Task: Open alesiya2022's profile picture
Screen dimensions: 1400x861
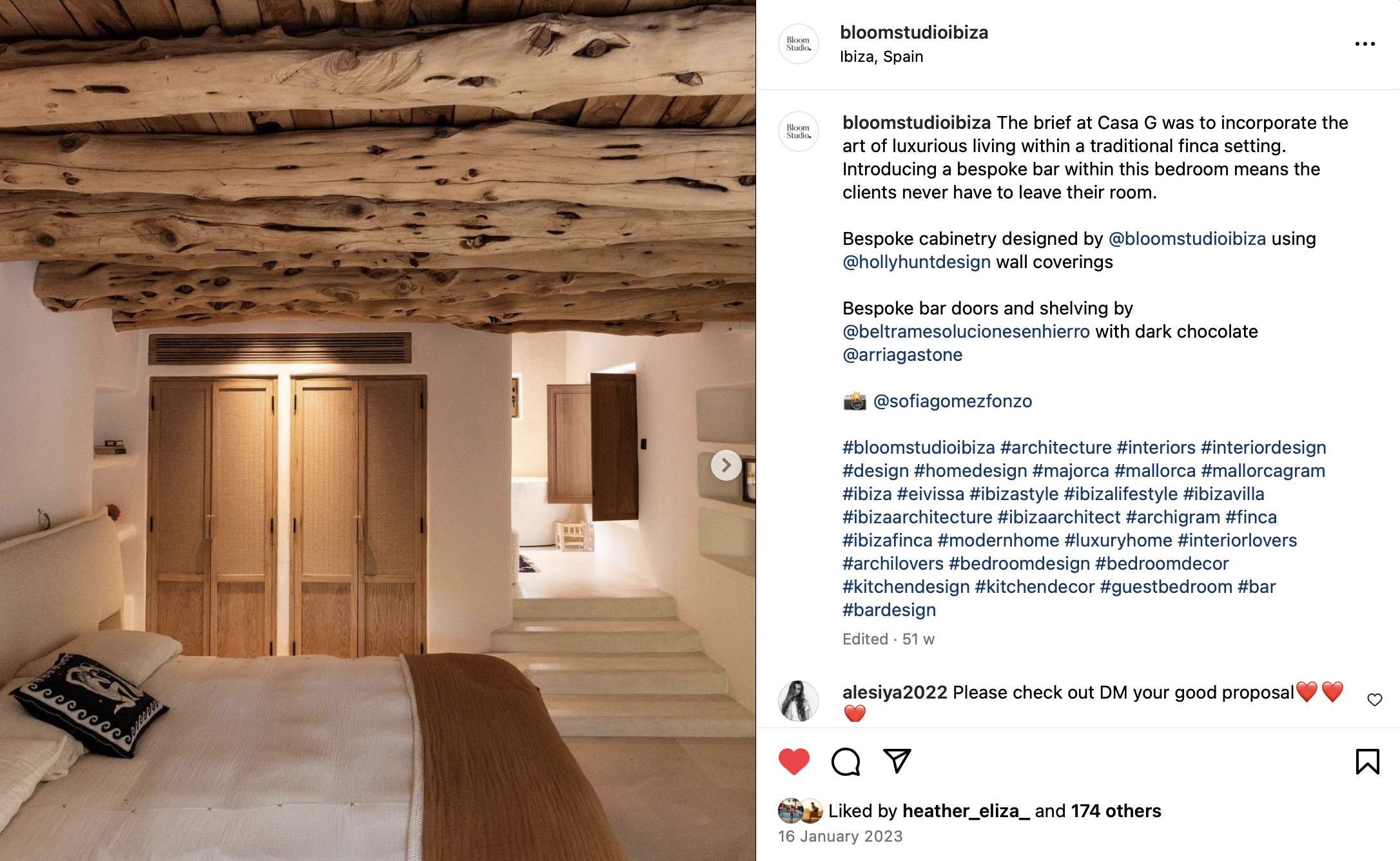Action: [799, 701]
